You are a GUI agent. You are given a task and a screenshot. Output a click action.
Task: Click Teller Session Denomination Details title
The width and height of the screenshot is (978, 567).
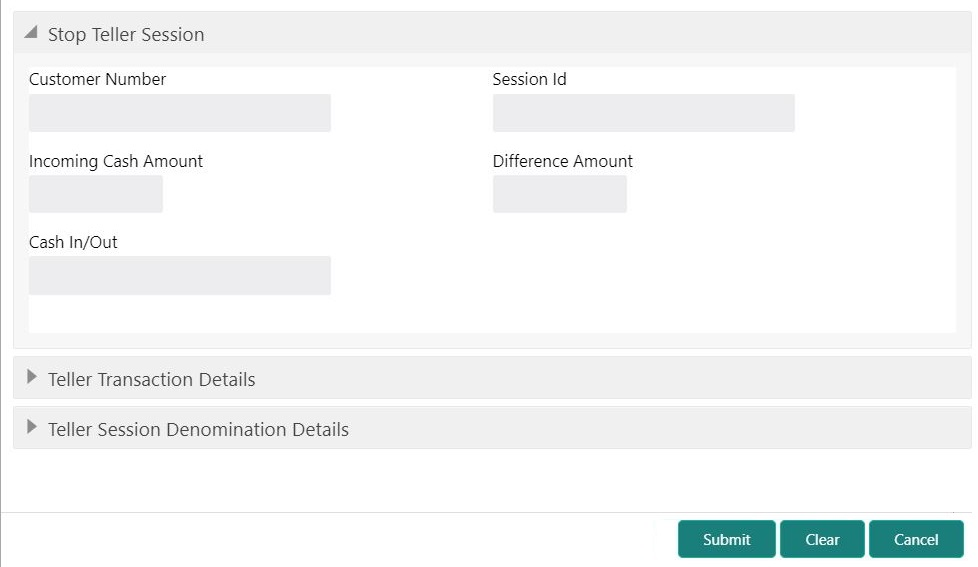click(198, 429)
